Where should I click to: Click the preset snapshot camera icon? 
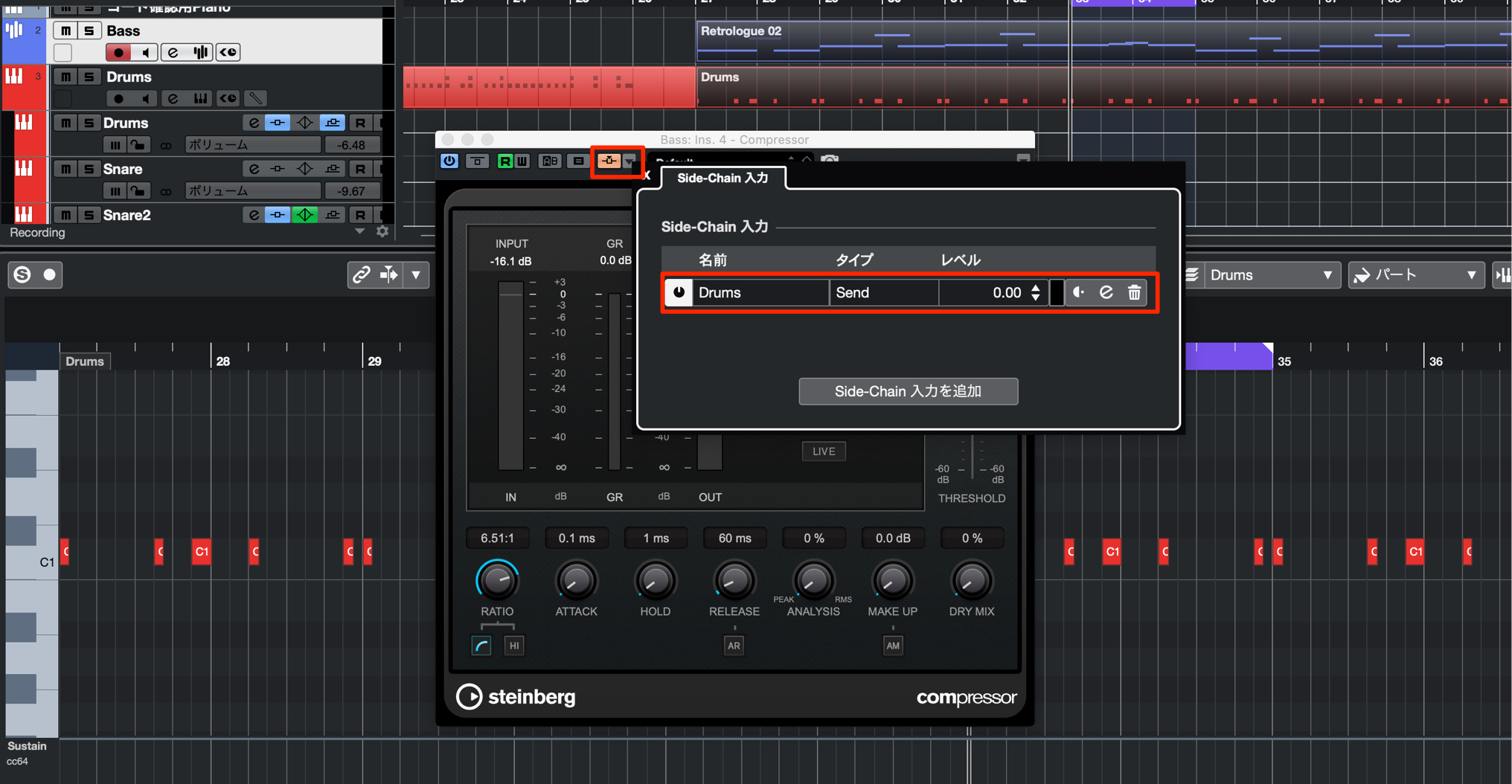[830, 160]
